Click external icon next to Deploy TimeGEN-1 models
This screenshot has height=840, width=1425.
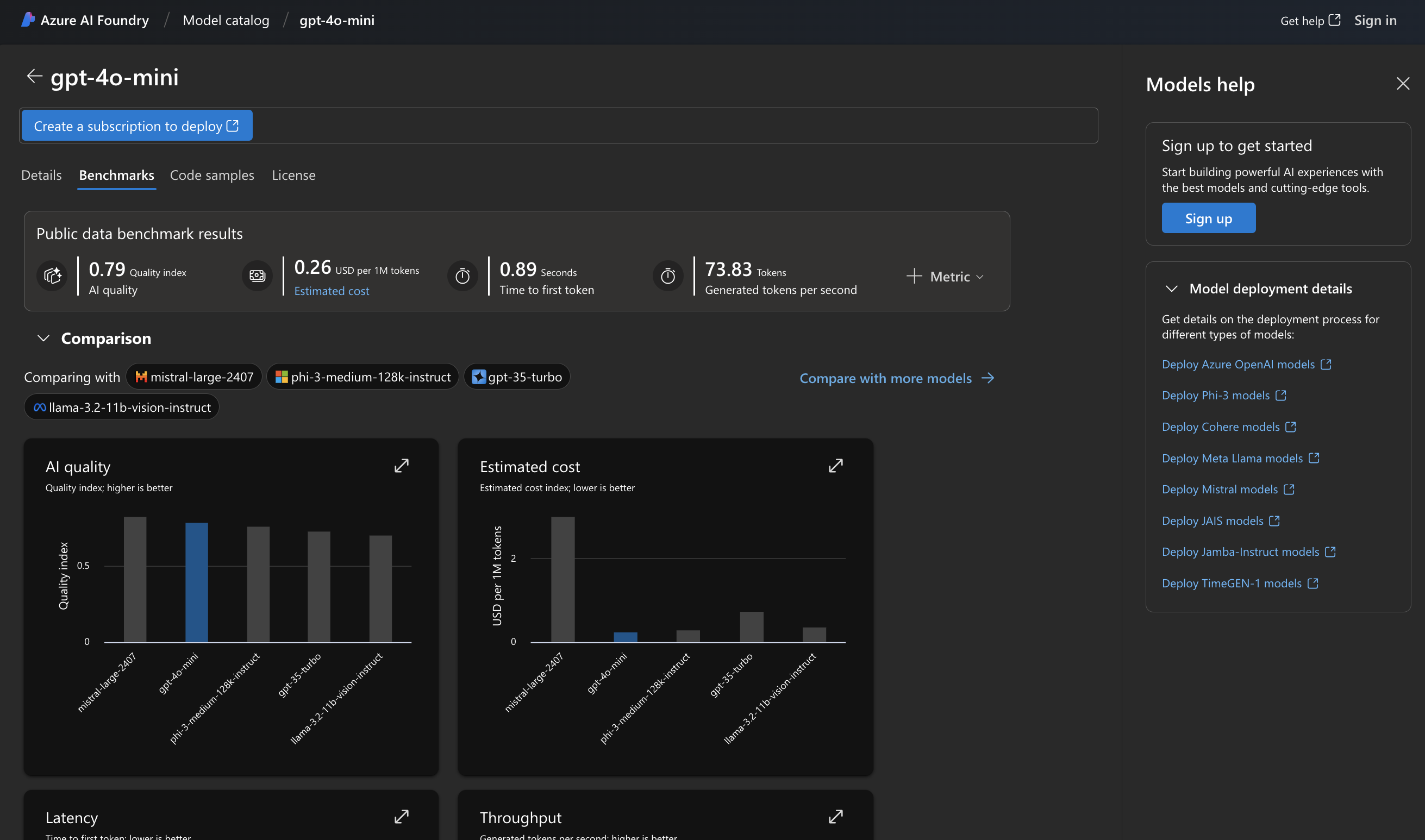tap(1312, 583)
